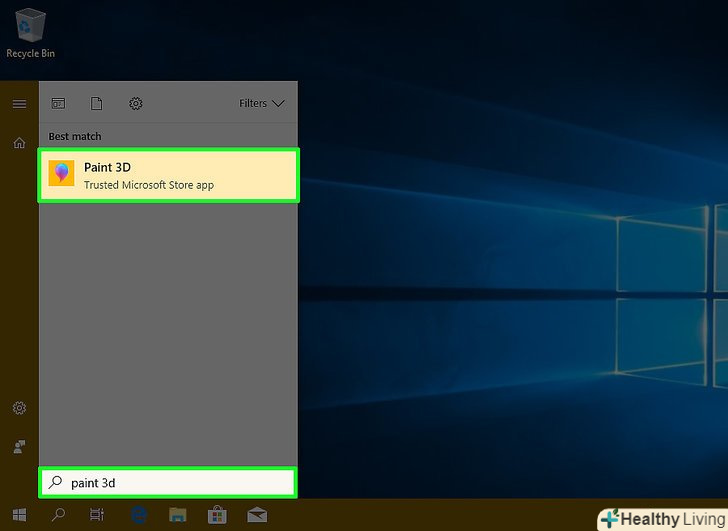The height and width of the screenshot is (531, 728).
Task: Filter search results by Documents icon
Action: (x=97, y=103)
